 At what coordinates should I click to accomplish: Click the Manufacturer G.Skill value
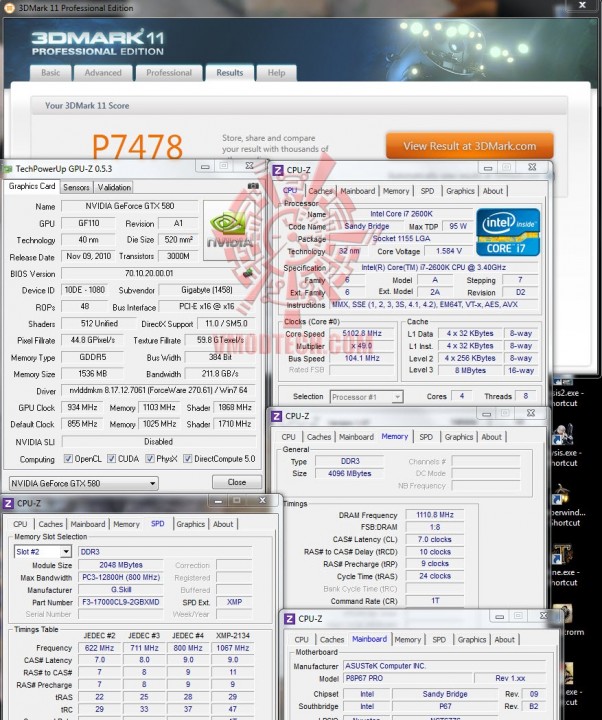pos(121,590)
